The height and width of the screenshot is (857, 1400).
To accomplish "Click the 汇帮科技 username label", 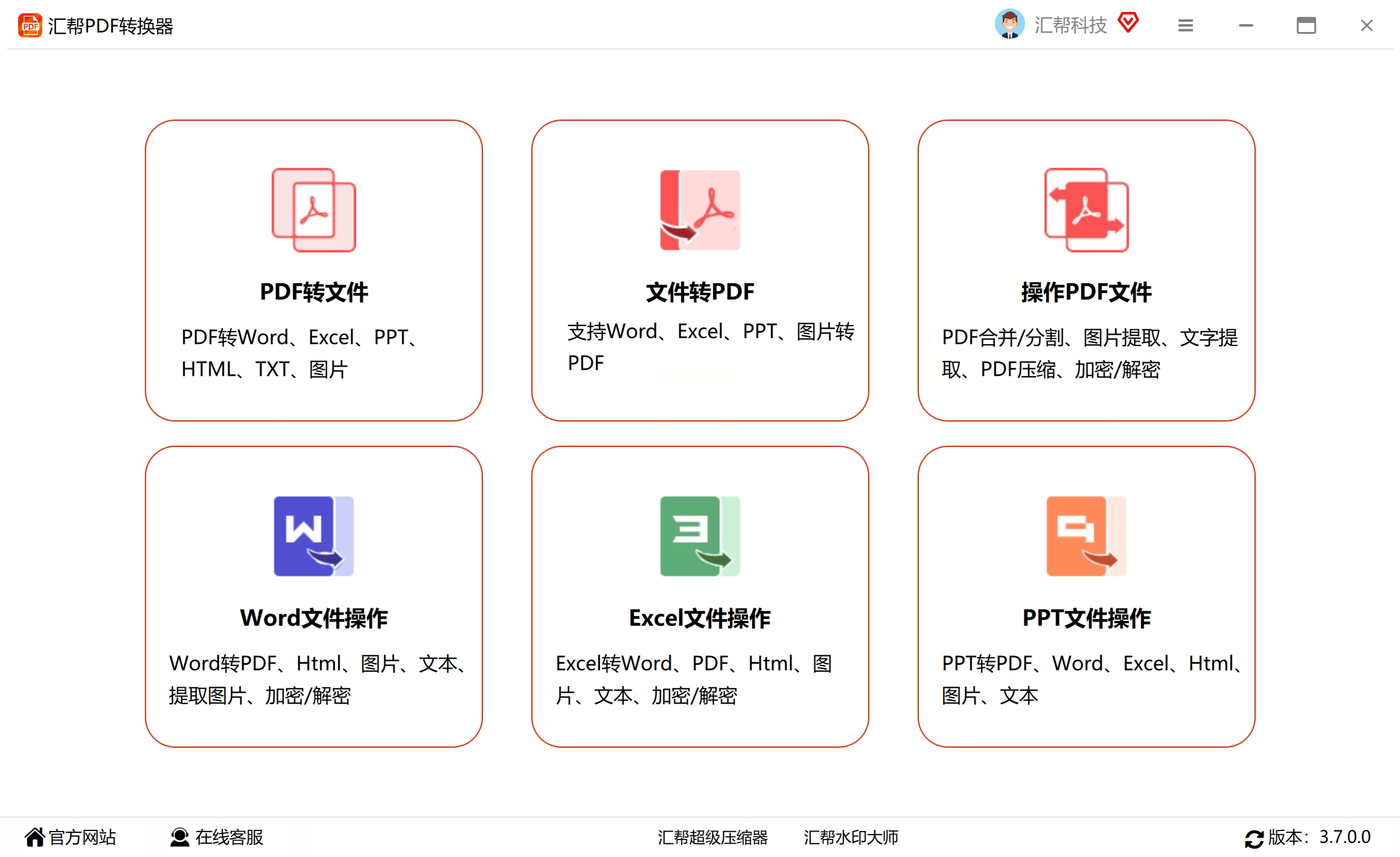I will (1070, 25).
